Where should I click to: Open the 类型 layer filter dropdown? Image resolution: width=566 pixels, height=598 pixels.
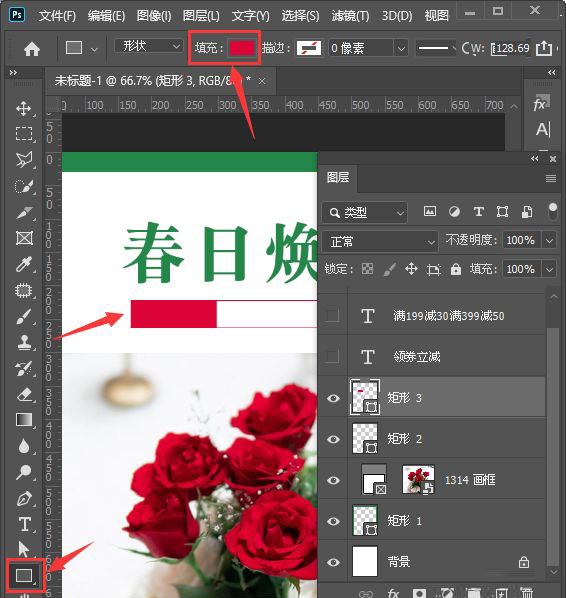(x=365, y=212)
